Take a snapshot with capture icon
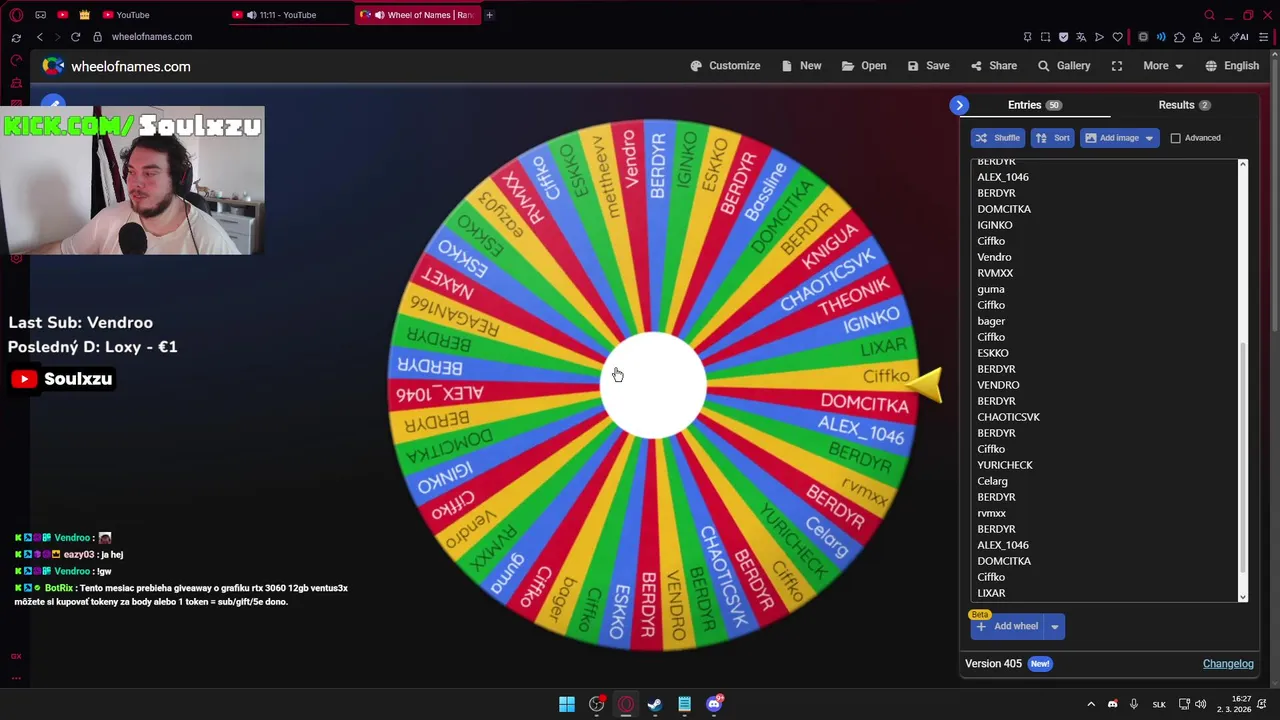 pyautogui.click(x=1045, y=37)
